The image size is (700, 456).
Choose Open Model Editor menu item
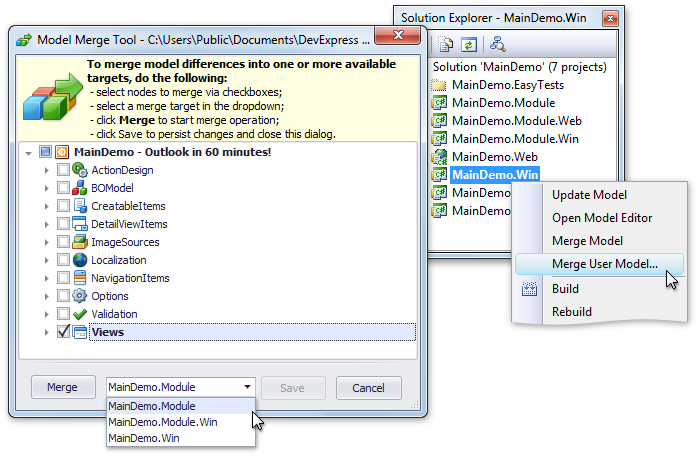point(602,218)
